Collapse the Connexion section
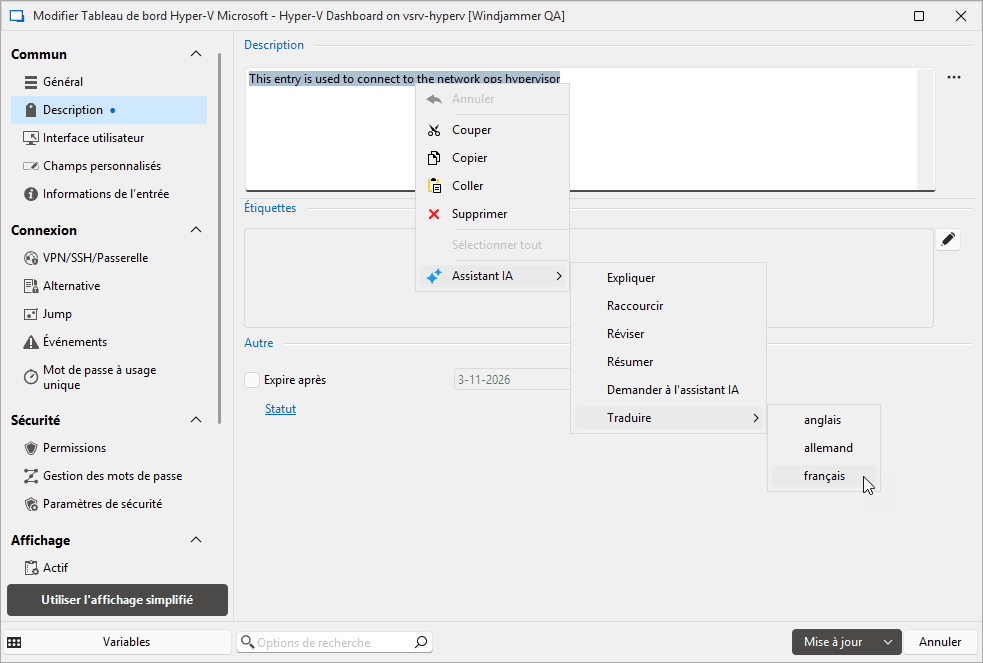 click(x=196, y=230)
